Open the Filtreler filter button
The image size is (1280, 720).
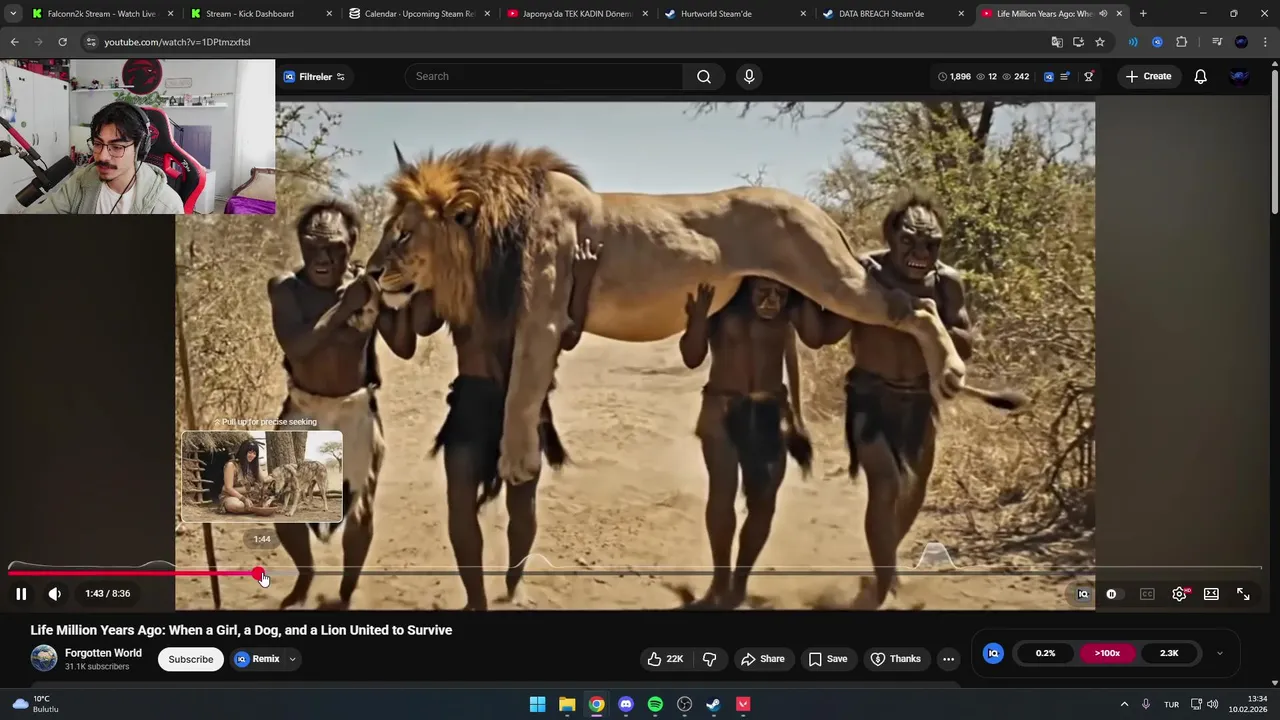pyautogui.click(x=314, y=76)
